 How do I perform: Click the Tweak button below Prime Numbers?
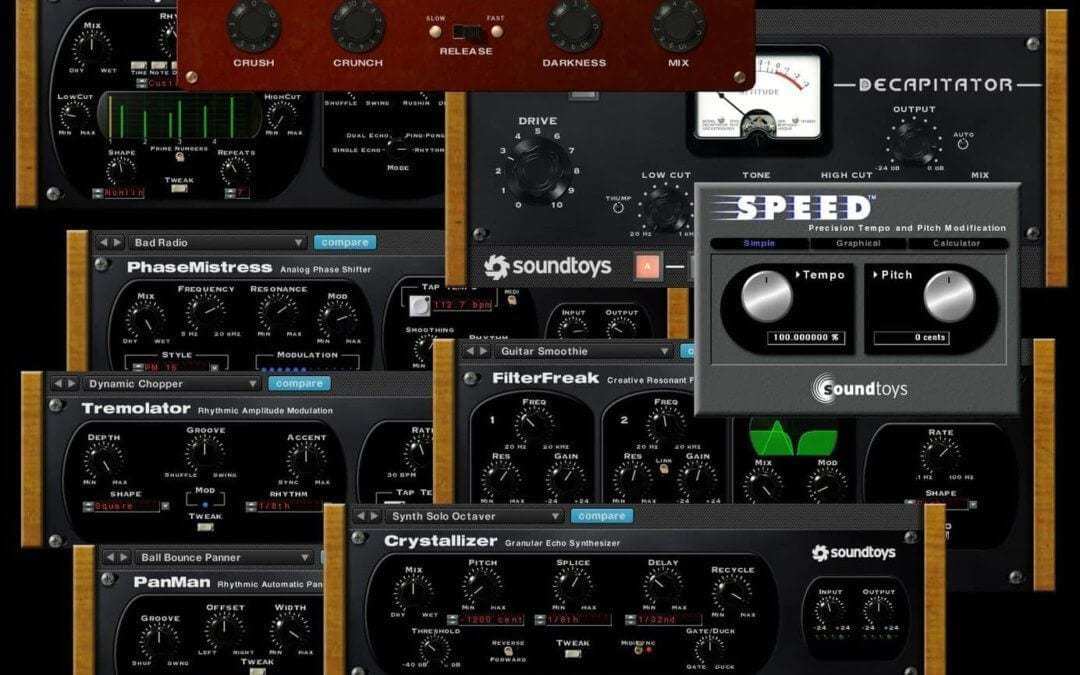click(179, 189)
